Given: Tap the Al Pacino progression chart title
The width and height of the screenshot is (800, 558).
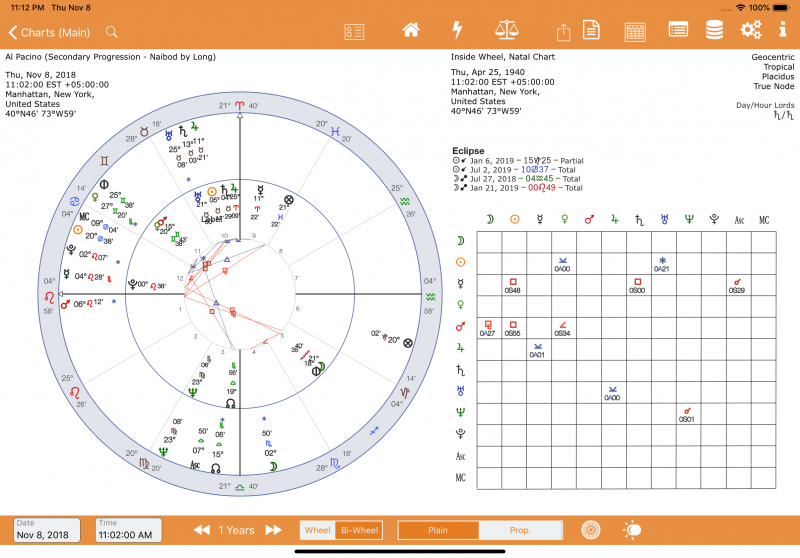Looking at the screenshot, I should (x=111, y=57).
